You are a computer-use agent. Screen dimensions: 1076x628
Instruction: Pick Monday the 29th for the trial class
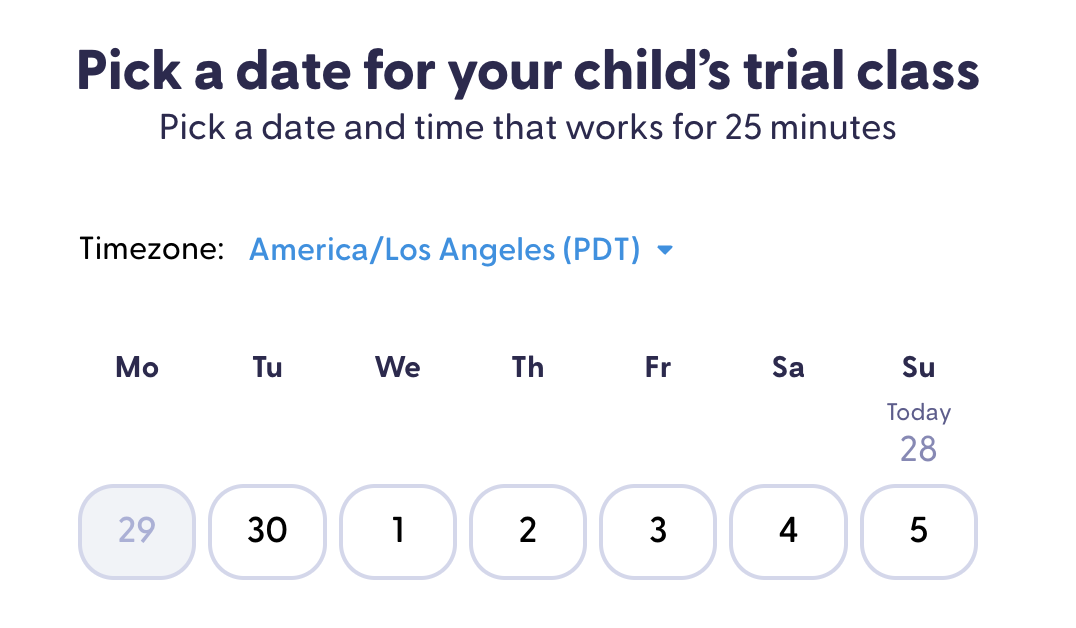click(x=137, y=531)
